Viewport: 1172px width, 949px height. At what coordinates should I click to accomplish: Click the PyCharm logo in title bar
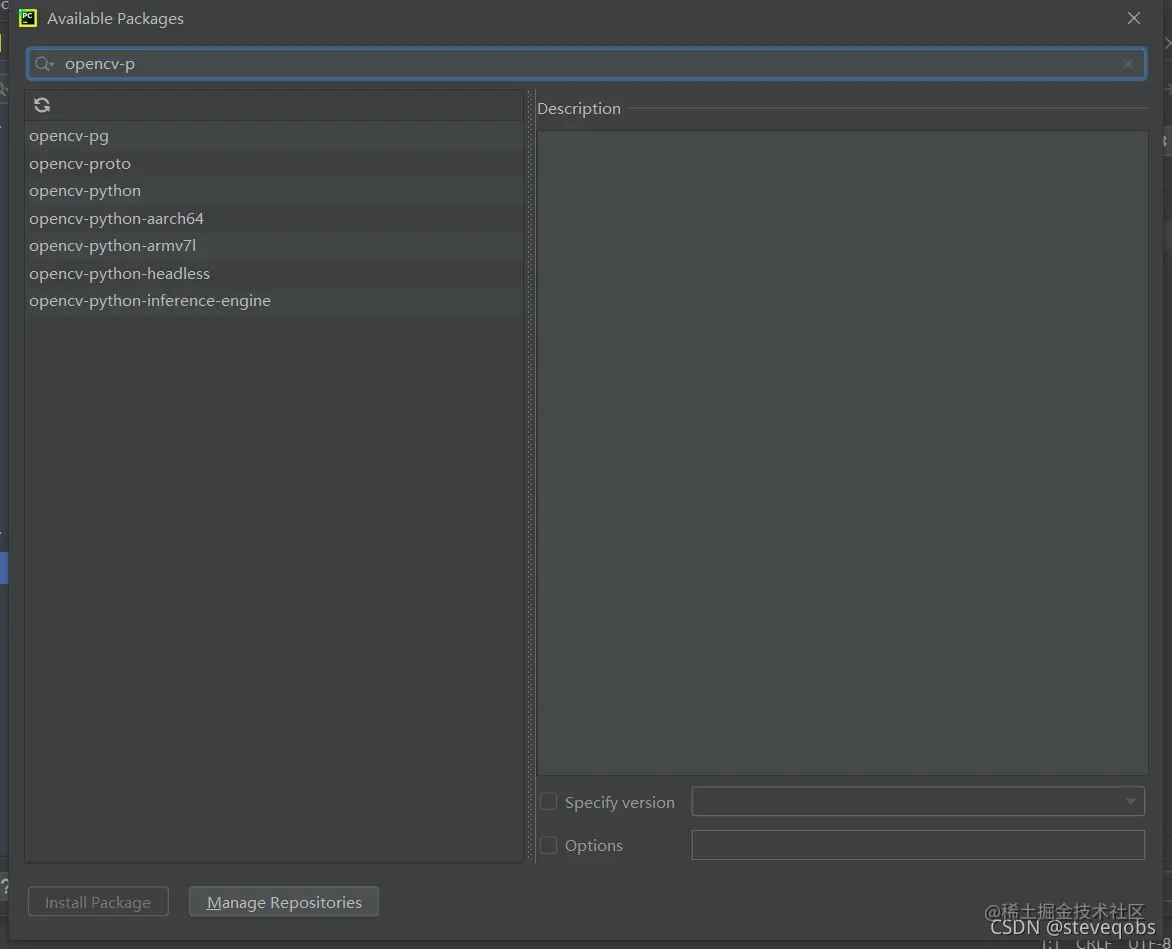click(x=28, y=18)
